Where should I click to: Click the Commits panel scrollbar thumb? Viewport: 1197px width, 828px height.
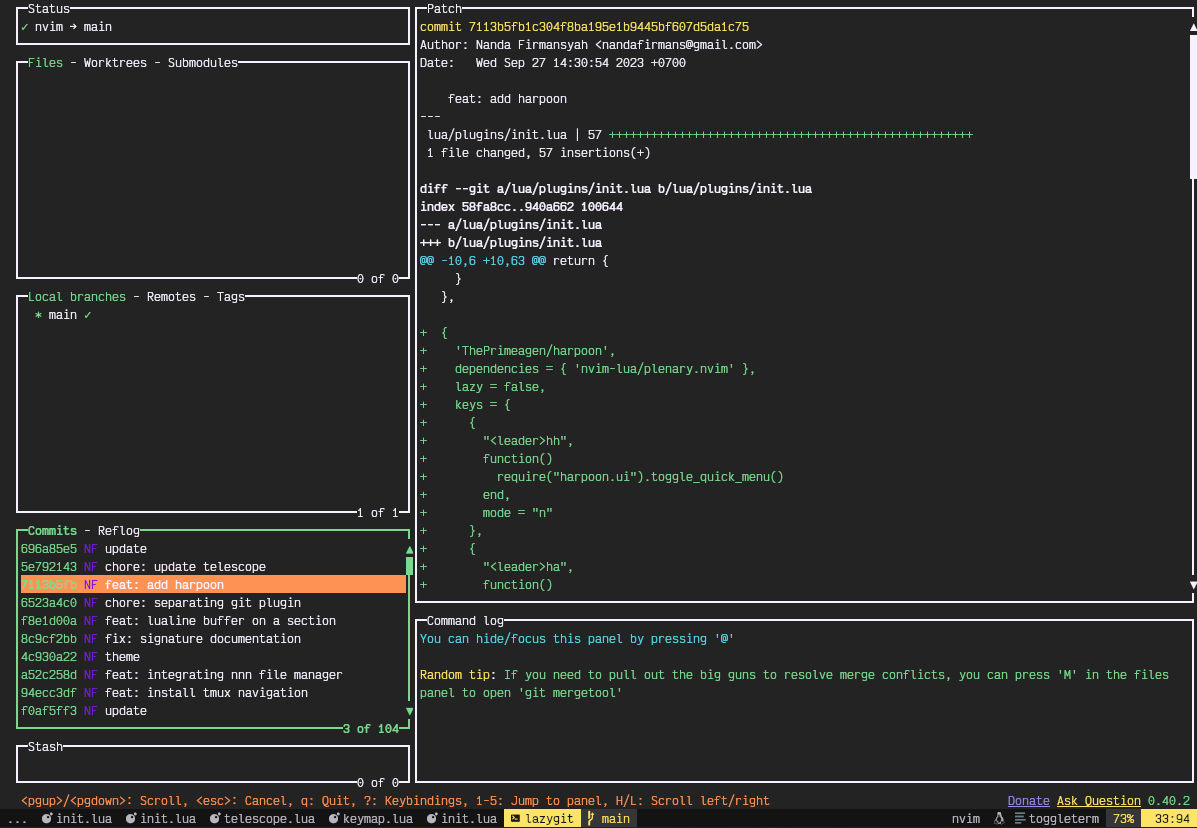(410, 565)
